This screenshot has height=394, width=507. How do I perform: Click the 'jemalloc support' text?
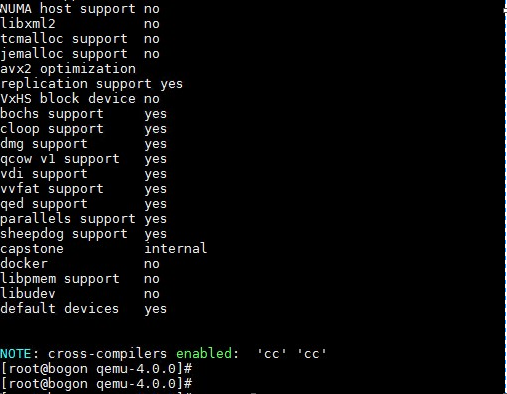click(x=64, y=54)
